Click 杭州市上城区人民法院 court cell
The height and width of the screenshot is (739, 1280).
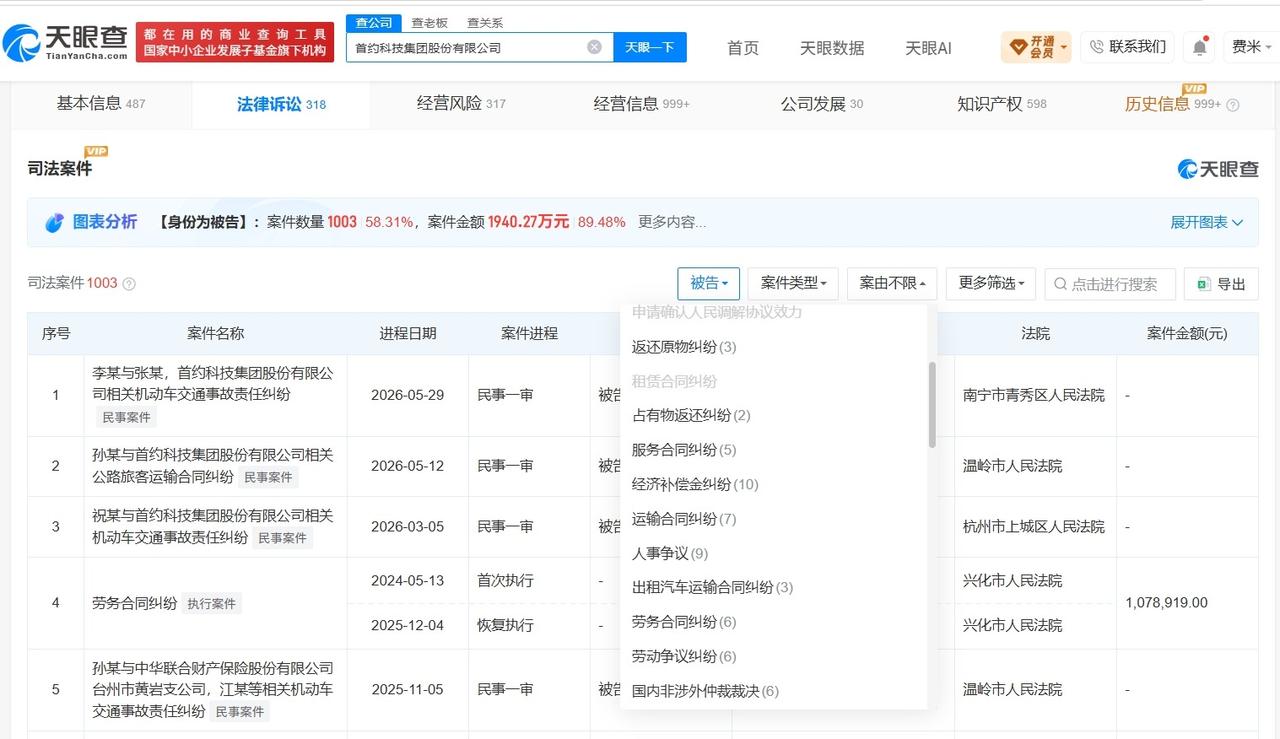click(1034, 526)
